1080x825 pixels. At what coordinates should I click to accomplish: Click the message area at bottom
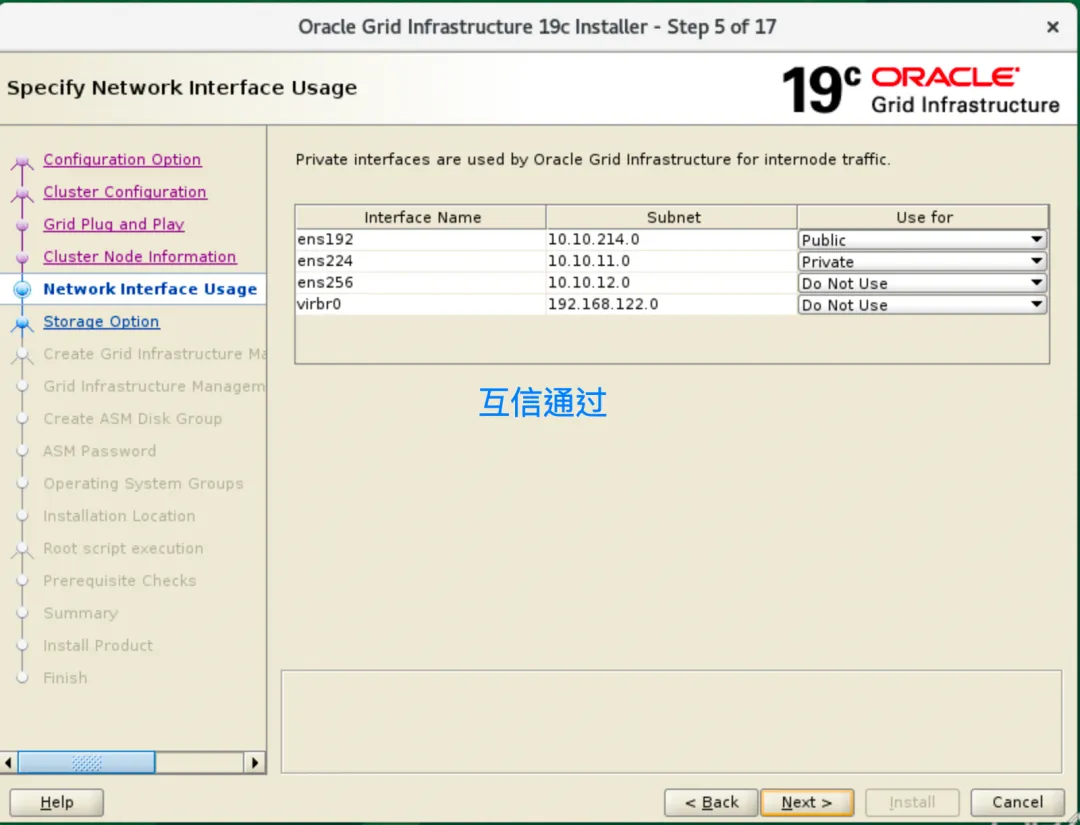coord(672,722)
